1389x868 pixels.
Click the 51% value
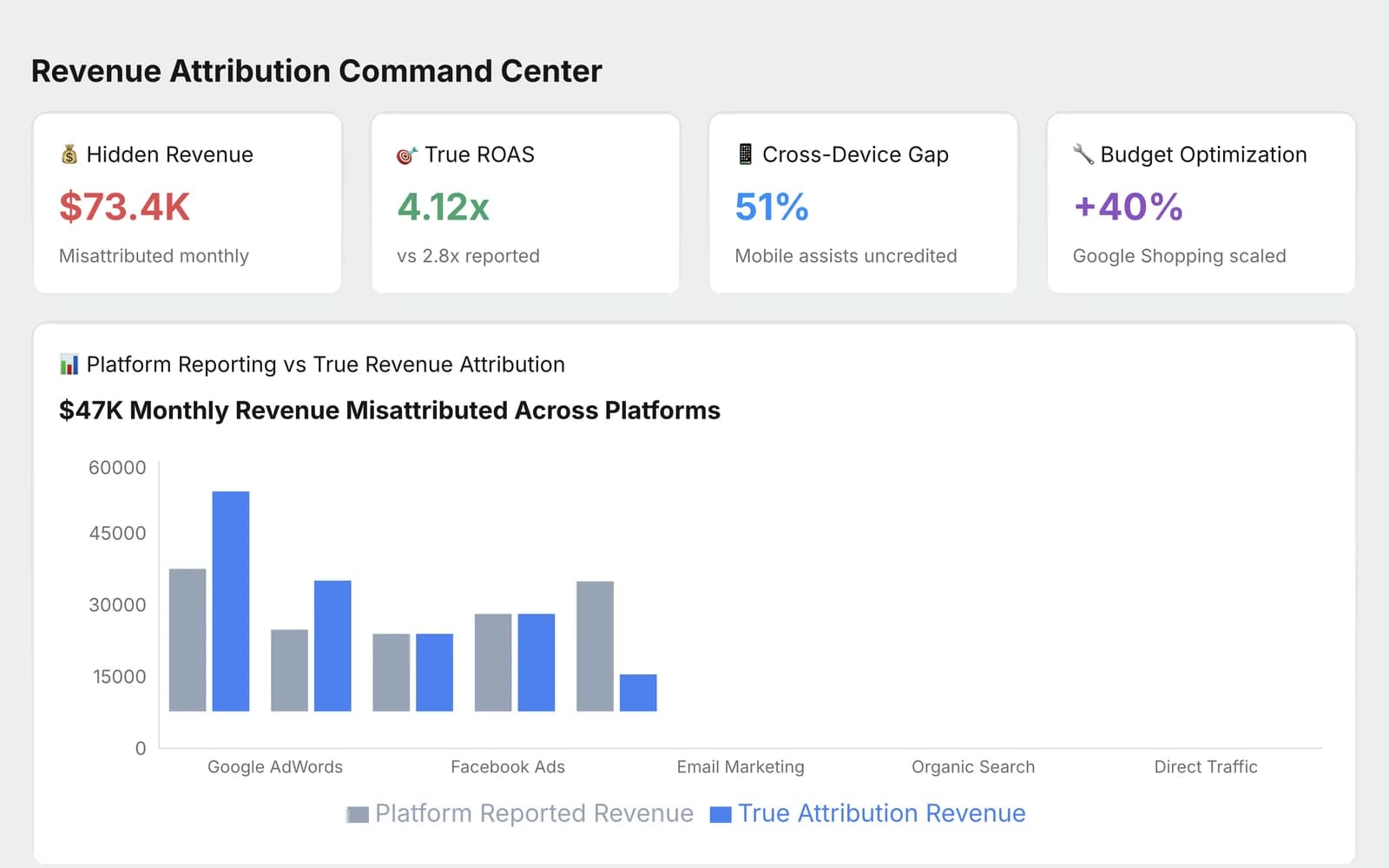click(772, 207)
